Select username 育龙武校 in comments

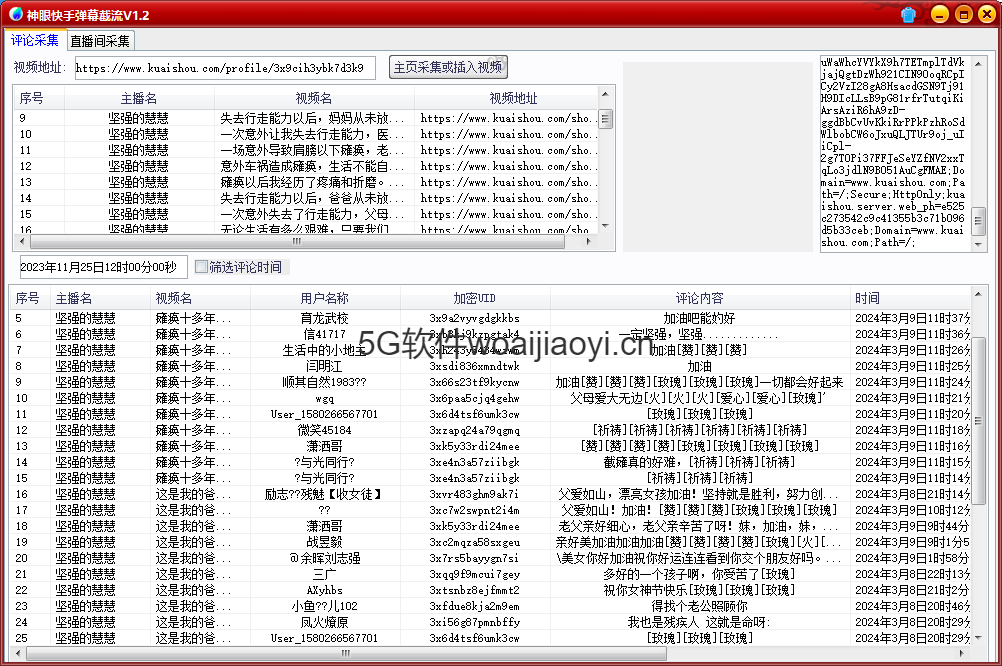coord(325,318)
